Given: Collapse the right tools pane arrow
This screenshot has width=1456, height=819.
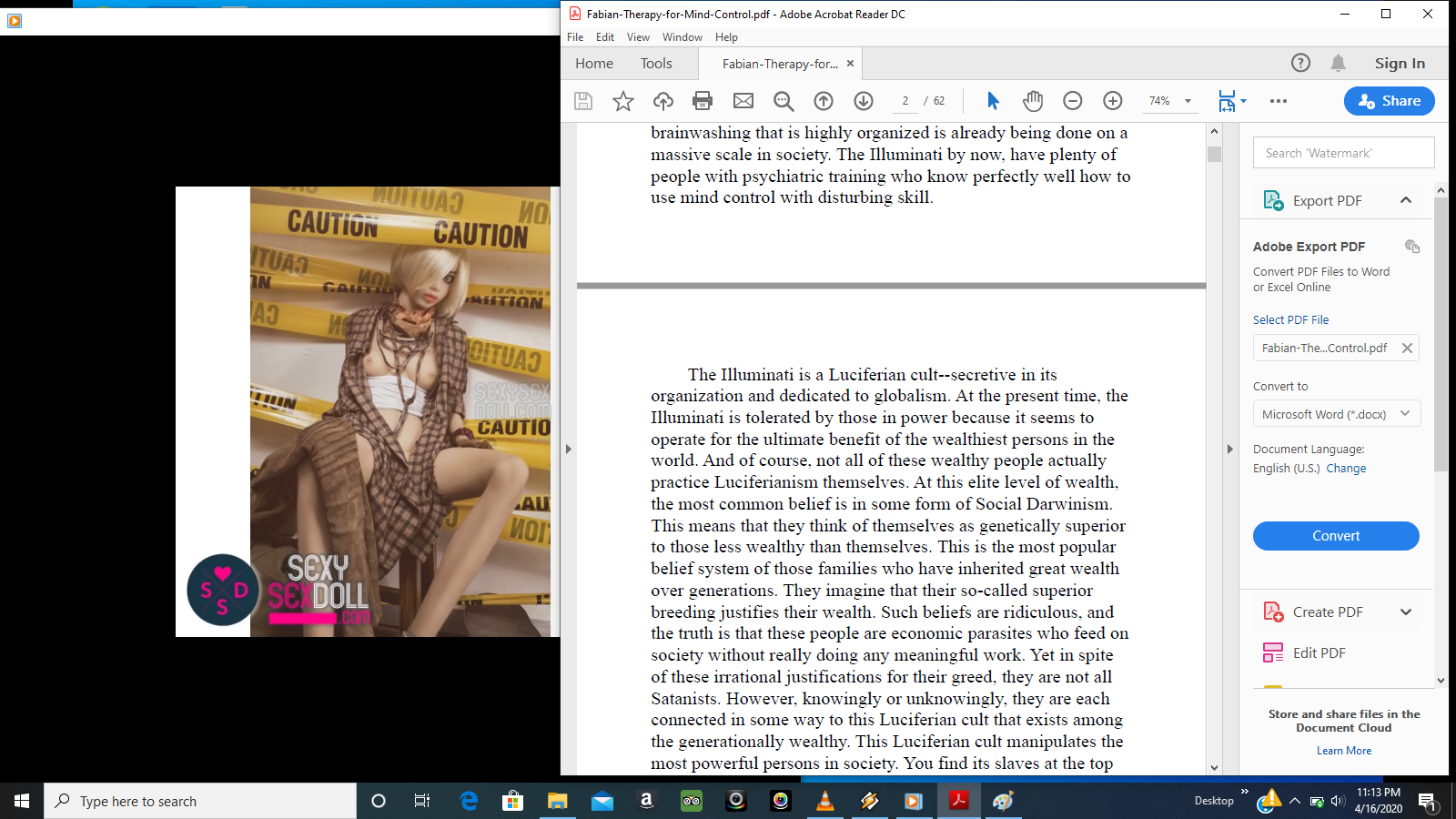Looking at the screenshot, I should [x=1229, y=449].
